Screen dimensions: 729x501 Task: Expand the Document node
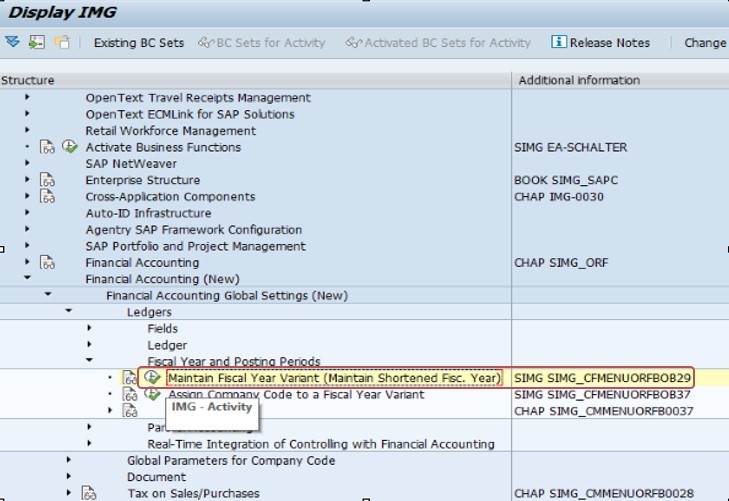pos(68,476)
